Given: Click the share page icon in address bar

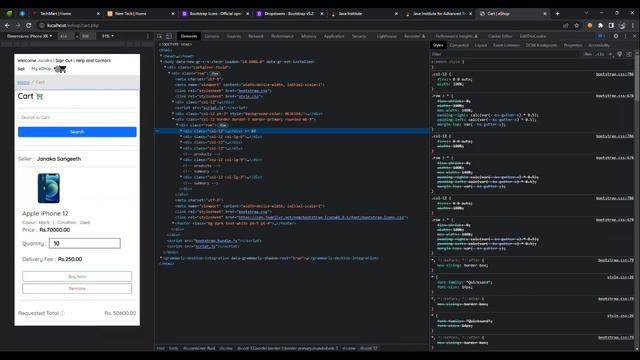Looking at the screenshot, I should [x=566, y=25].
